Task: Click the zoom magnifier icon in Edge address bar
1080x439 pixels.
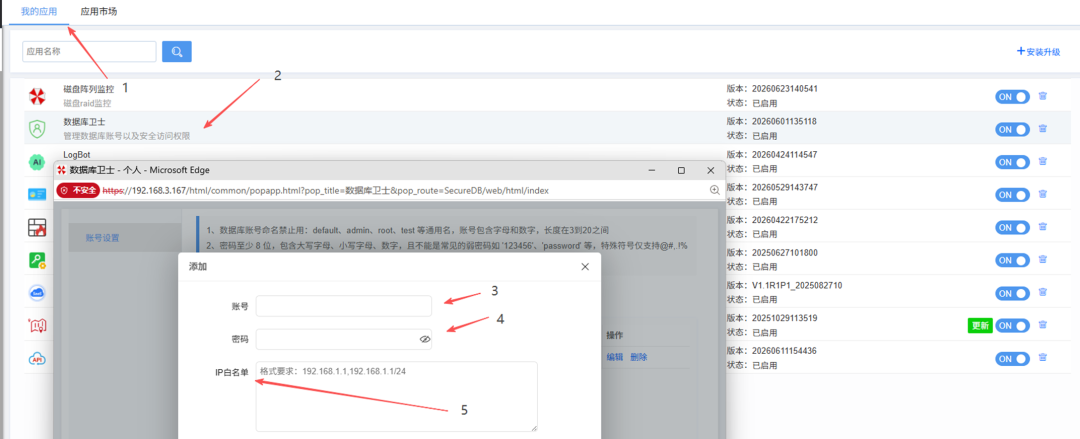Action: pyautogui.click(x=714, y=190)
